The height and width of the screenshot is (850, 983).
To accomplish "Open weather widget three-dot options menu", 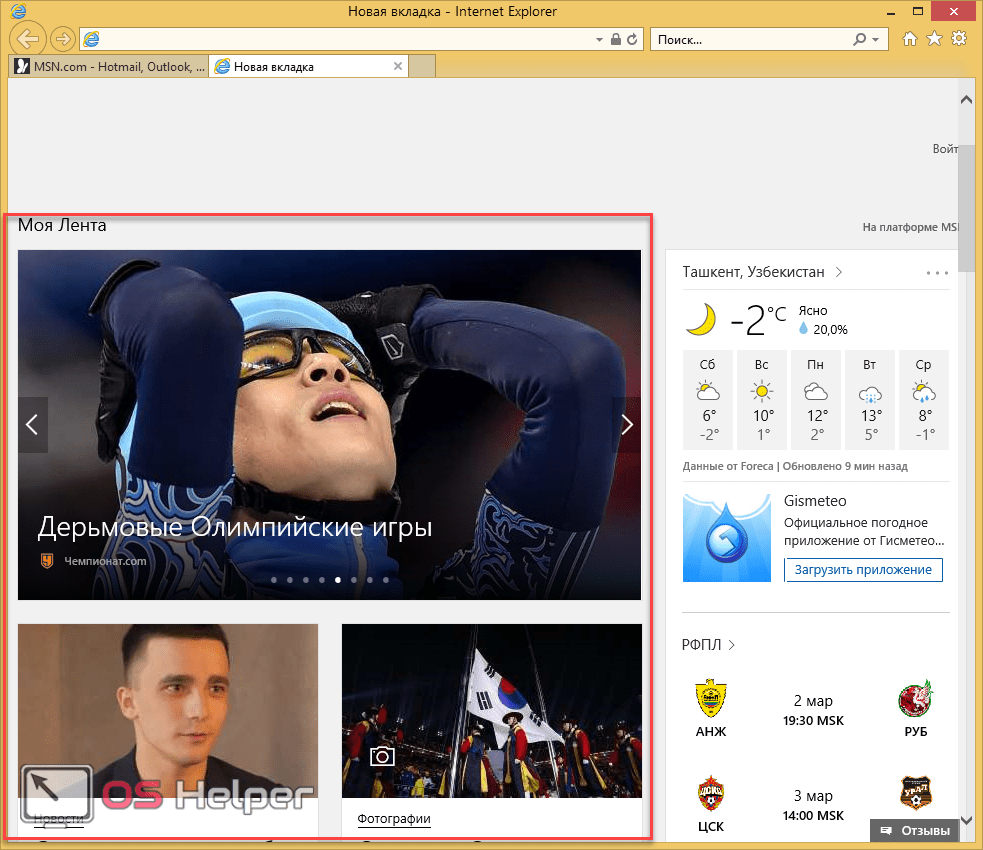I will point(936,272).
